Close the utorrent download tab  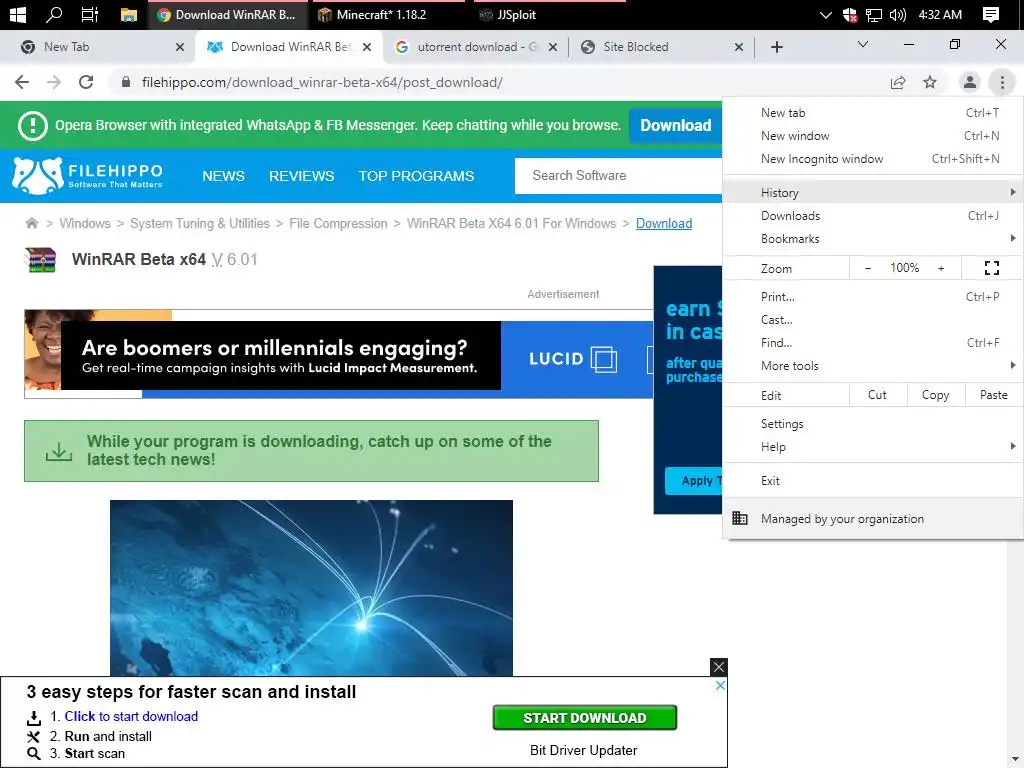552,47
